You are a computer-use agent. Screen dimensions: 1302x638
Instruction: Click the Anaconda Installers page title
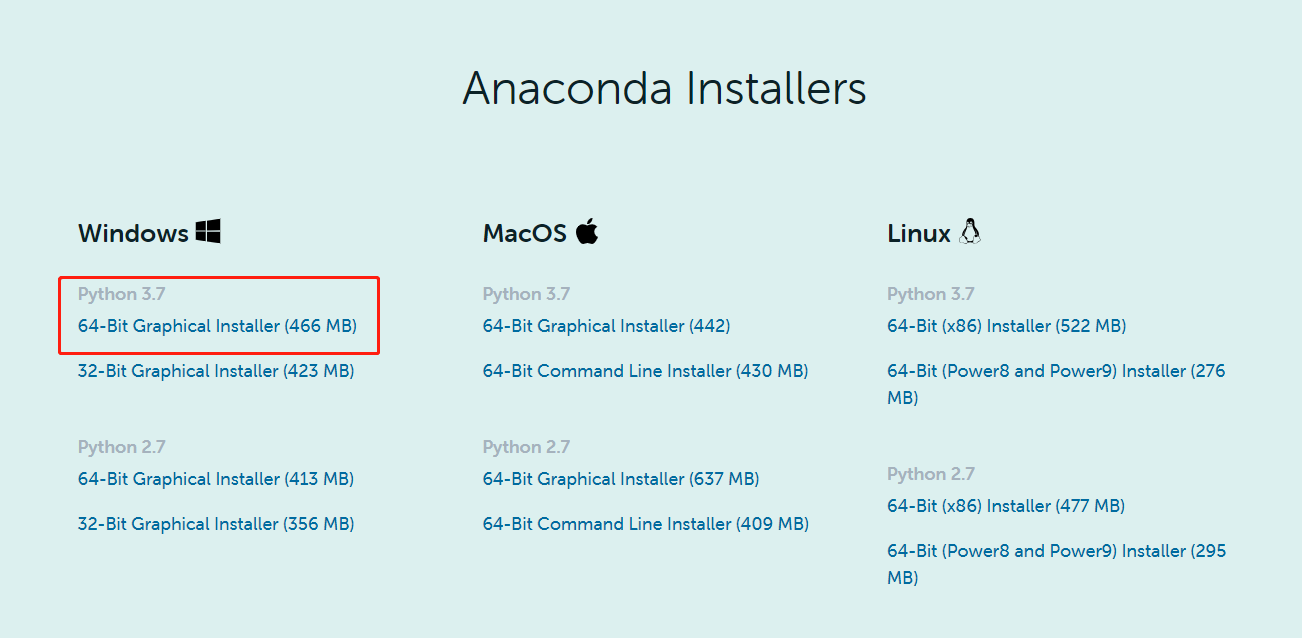664,89
